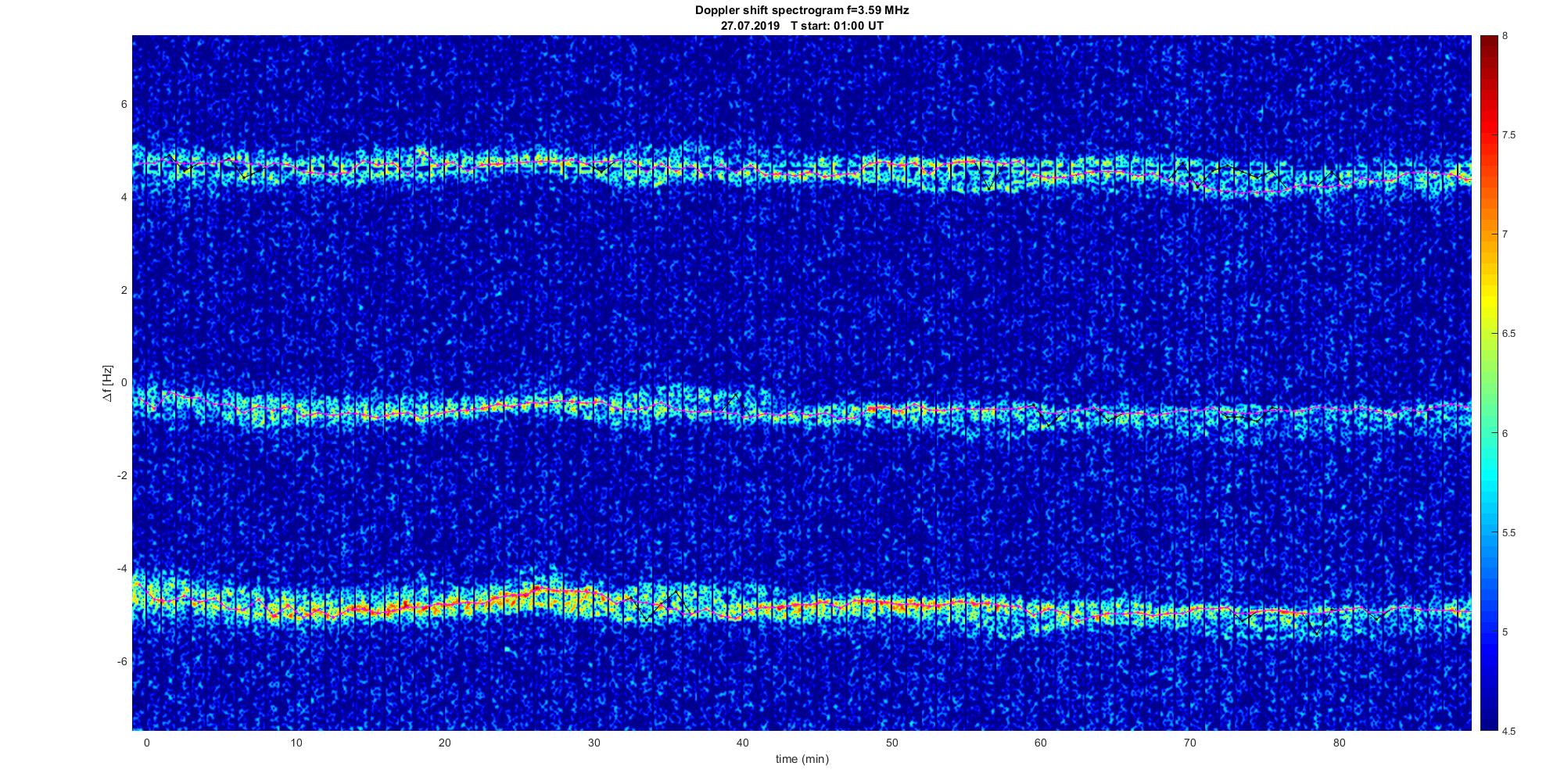Click y-axis tick label '0'
1564x784 pixels.
(x=124, y=383)
